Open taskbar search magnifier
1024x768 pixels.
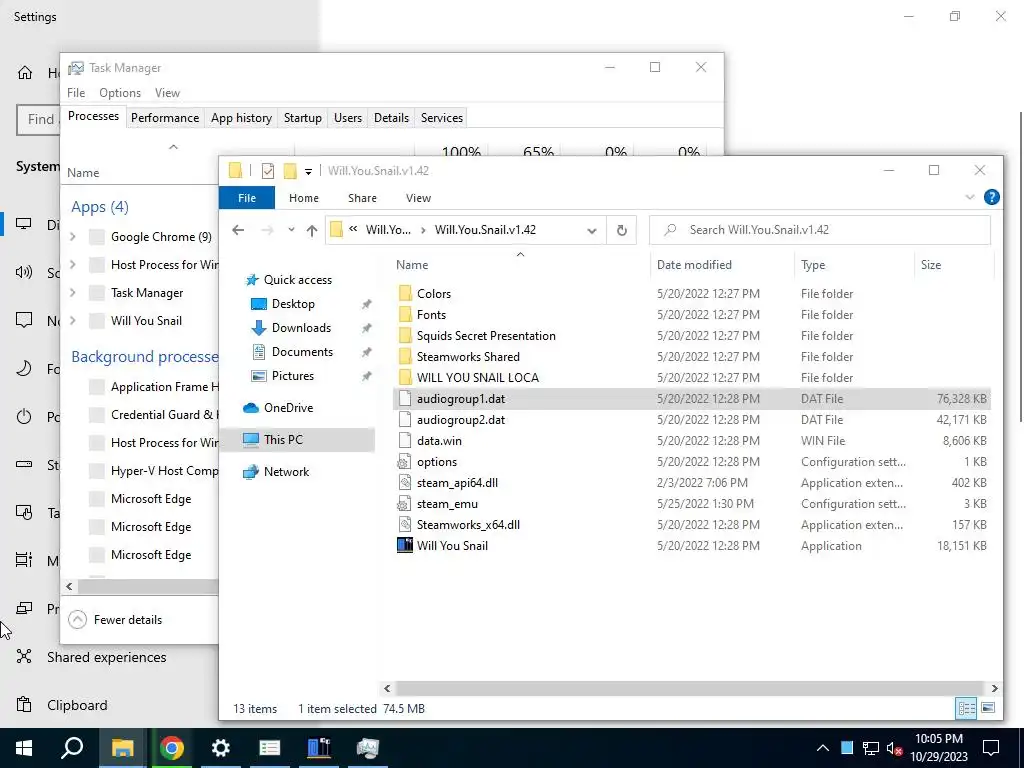[x=72, y=748]
